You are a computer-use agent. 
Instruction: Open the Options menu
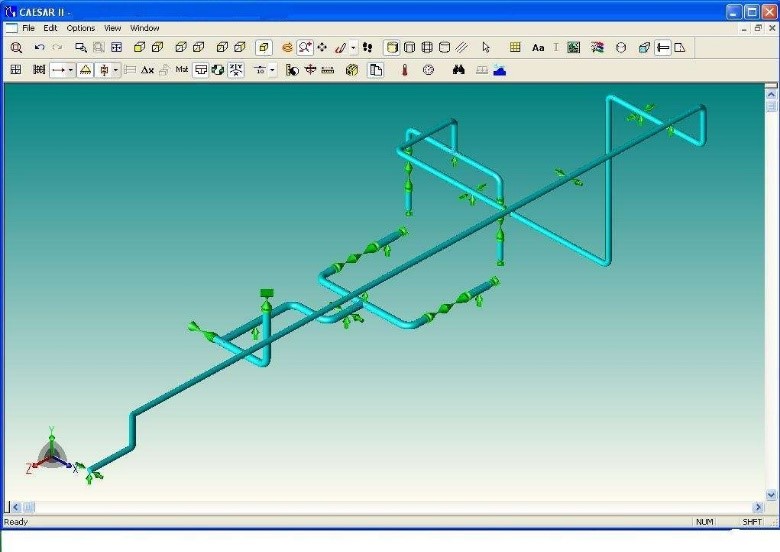pos(81,28)
